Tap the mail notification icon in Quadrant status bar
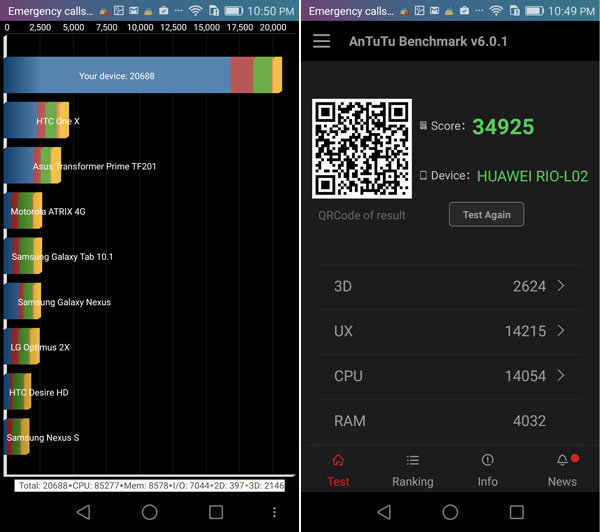Viewport: 600px width, 532px height. tap(134, 11)
